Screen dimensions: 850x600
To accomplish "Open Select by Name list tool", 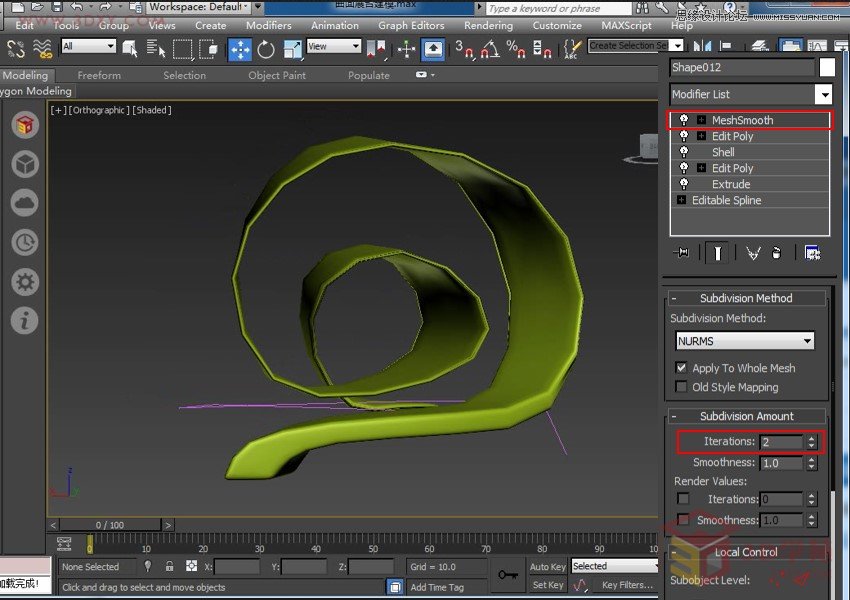I will click(156, 49).
